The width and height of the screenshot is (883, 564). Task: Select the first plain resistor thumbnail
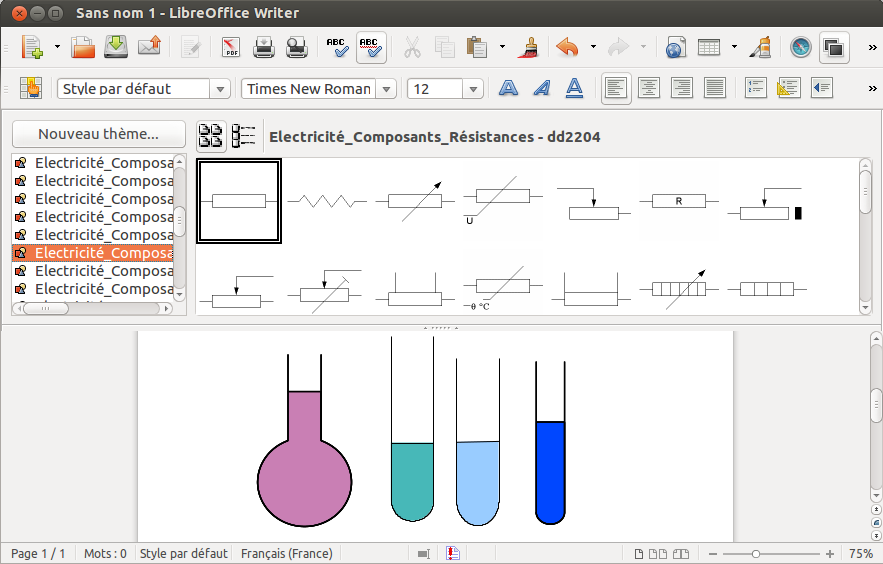[x=239, y=201]
